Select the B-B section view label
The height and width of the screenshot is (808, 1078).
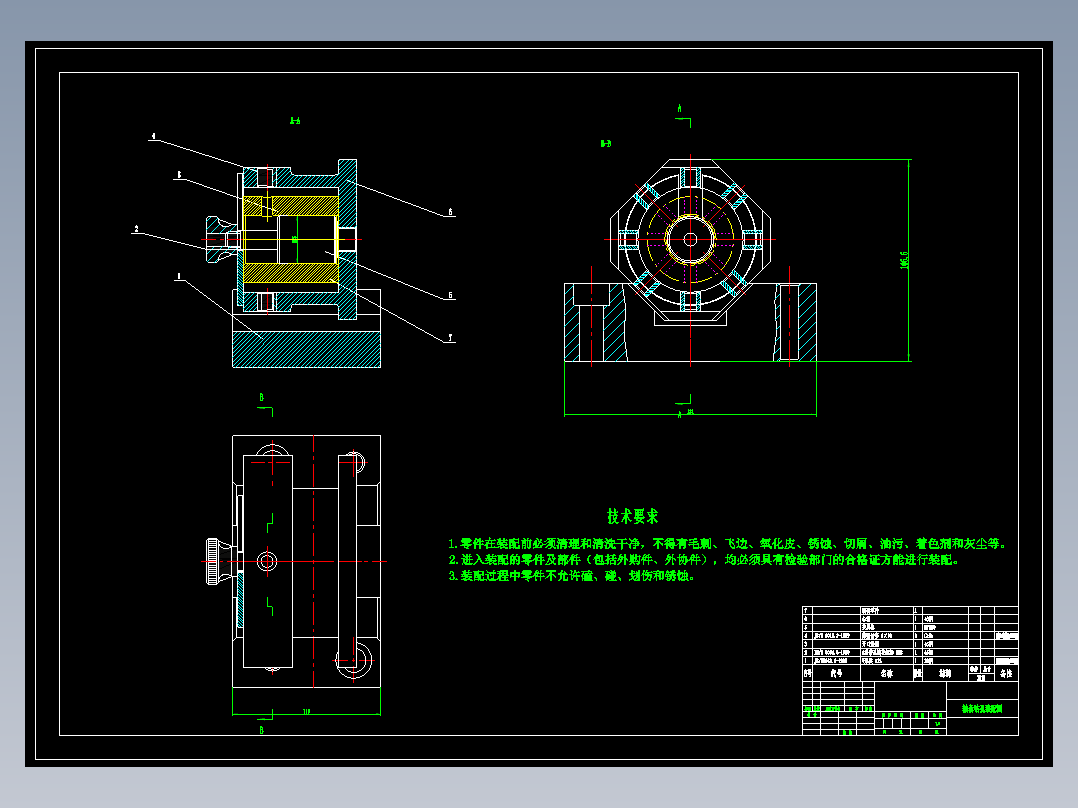pyautogui.click(x=606, y=144)
